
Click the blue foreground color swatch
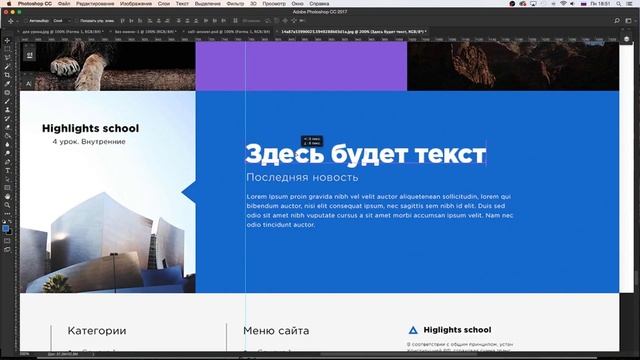click(x=6, y=229)
